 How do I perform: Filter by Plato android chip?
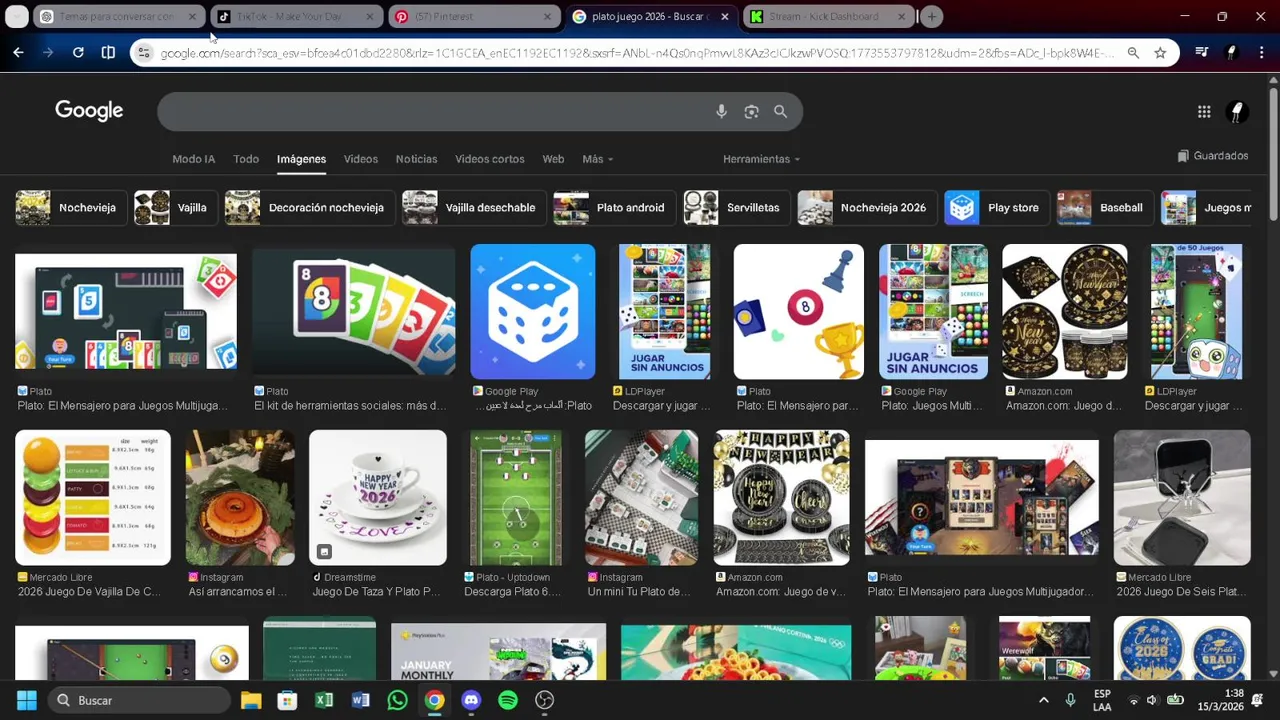tap(614, 208)
